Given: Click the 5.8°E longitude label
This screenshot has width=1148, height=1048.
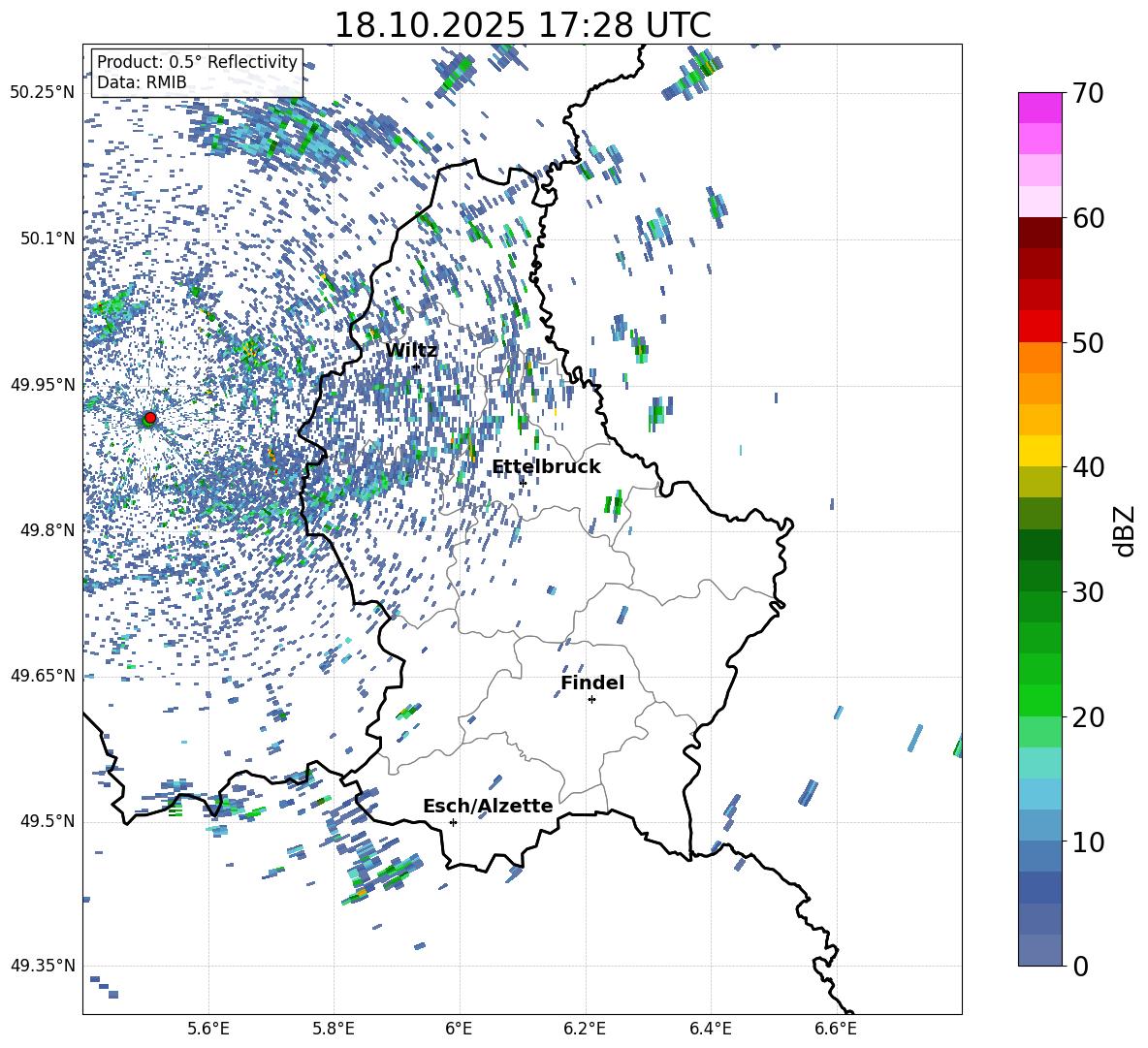Looking at the screenshot, I should [x=334, y=1029].
